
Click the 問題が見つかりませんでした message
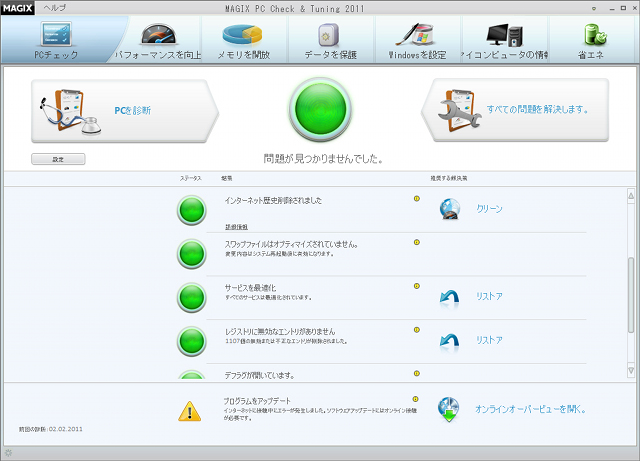323,158
